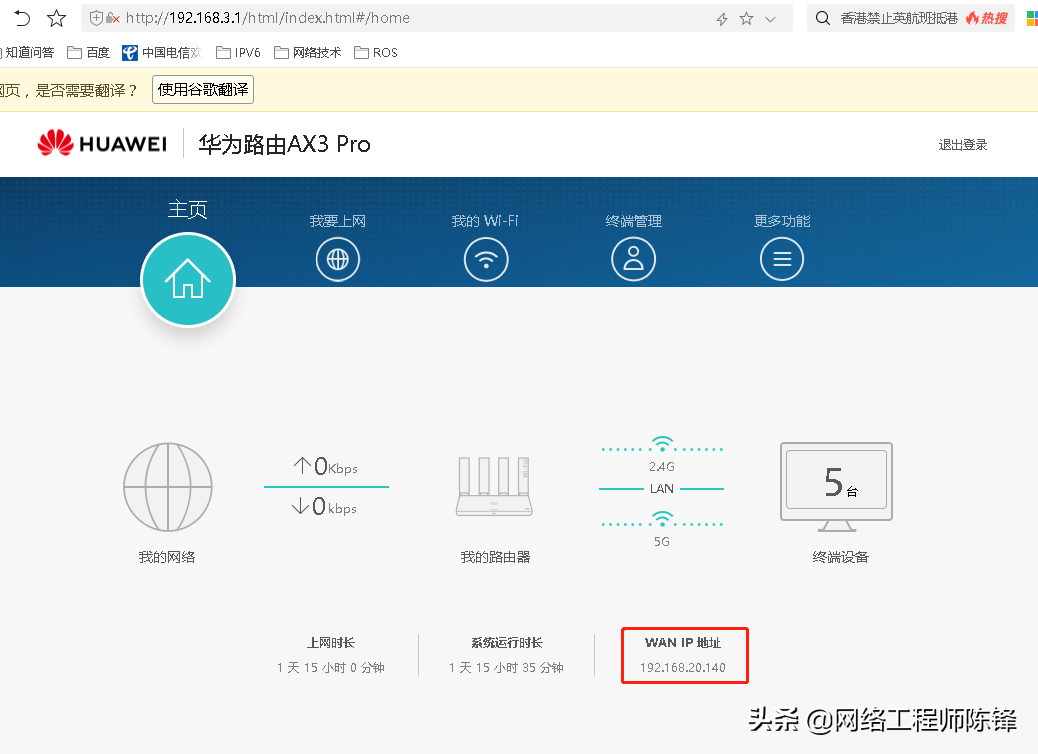Open the My Wi-Fi signal icon
This screenshot has height=754, width=1038.
(486, 260)
